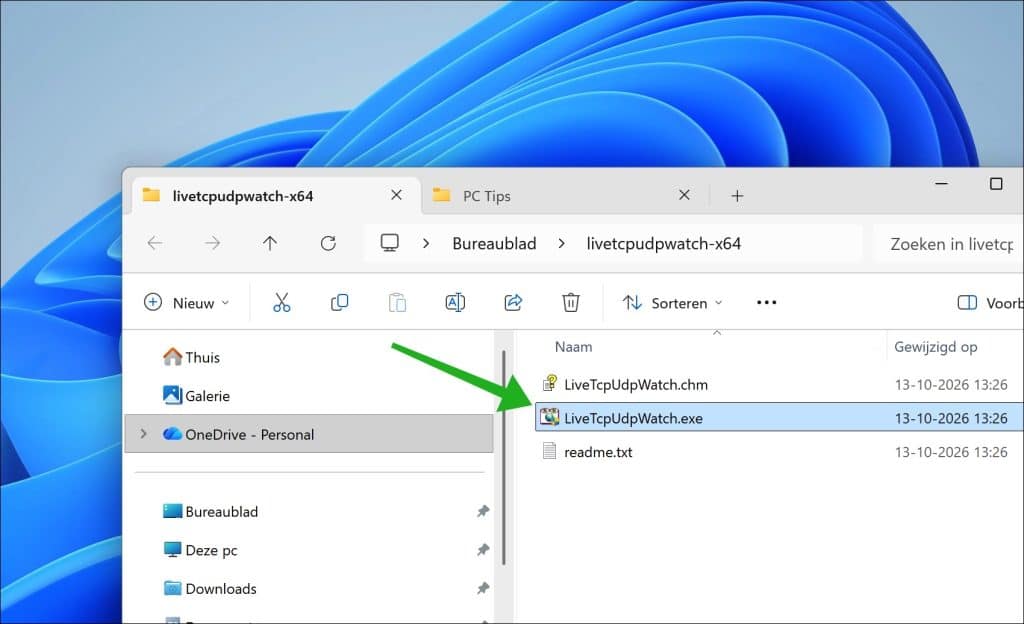Add a new Explorer tab
Viewport: 1024px width, 624px height.
737,196
